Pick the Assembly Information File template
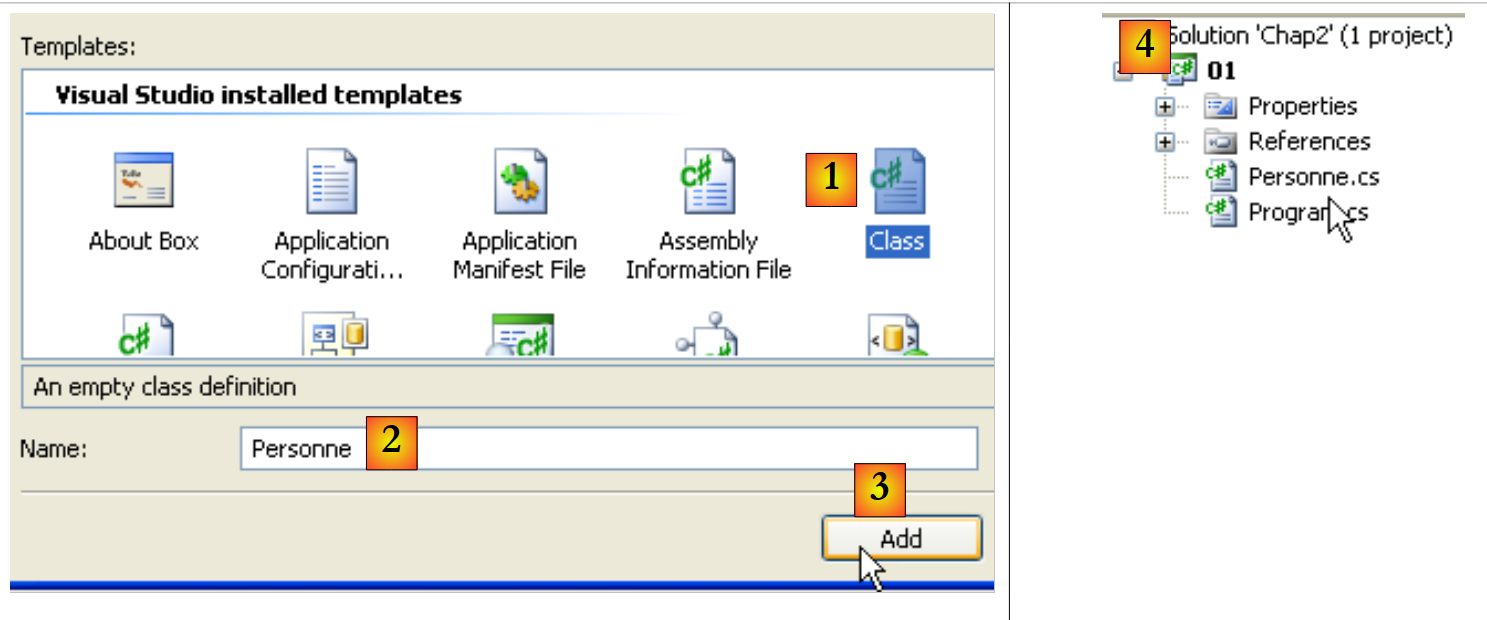Screen dimensions: 1487x620 click(708, 181)
